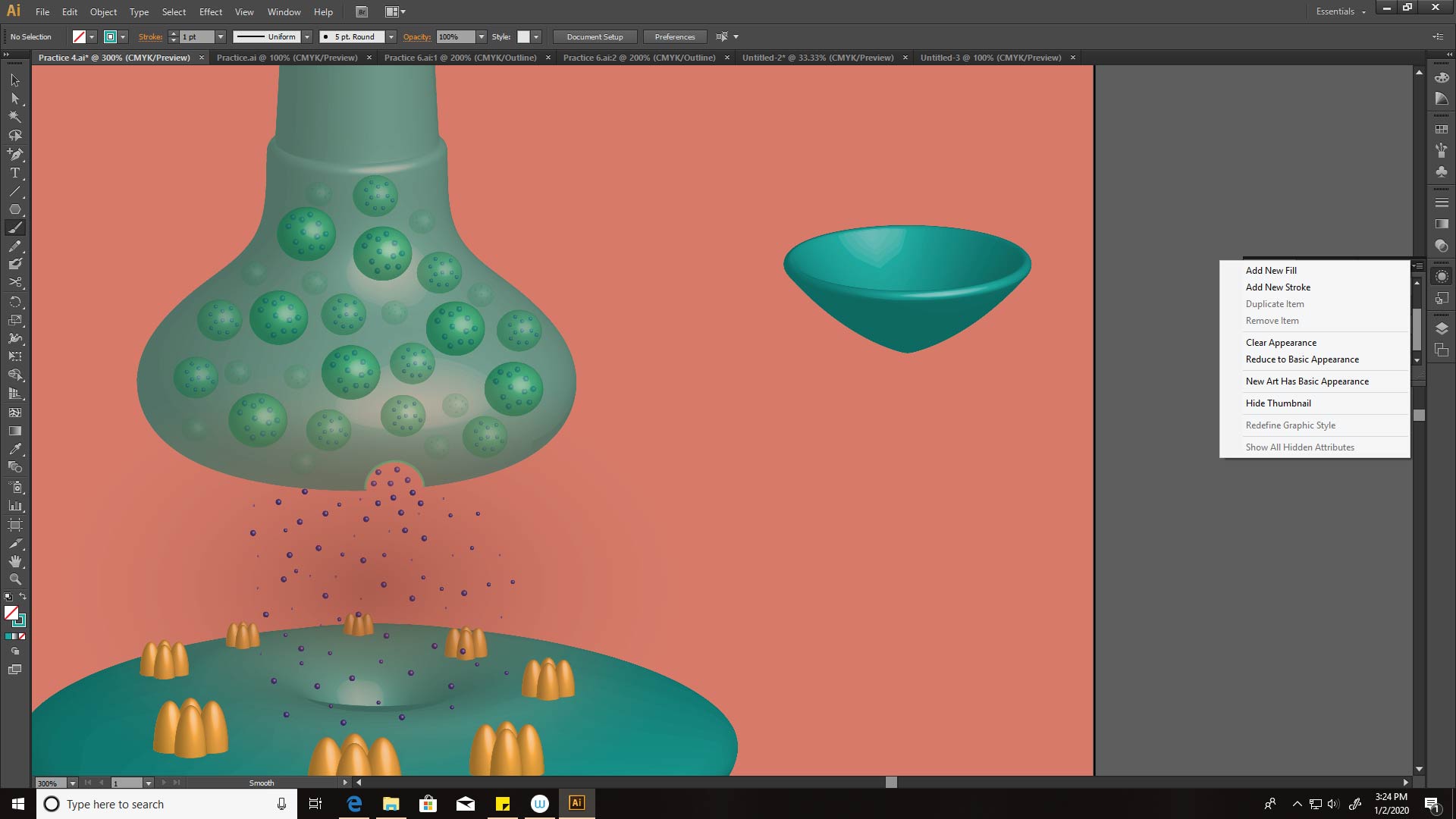Open the Essentials workspace dropdown
1456x819 pixels.
coord(1340,11)
